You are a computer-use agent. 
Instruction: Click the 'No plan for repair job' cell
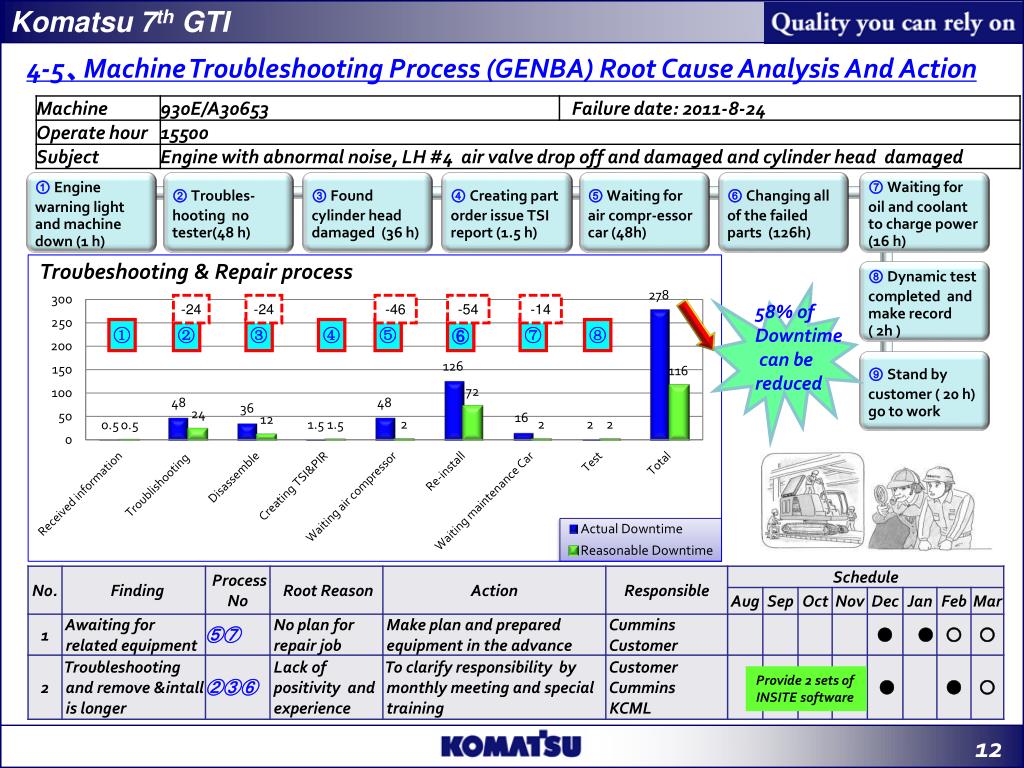click(x=327, y=635)
